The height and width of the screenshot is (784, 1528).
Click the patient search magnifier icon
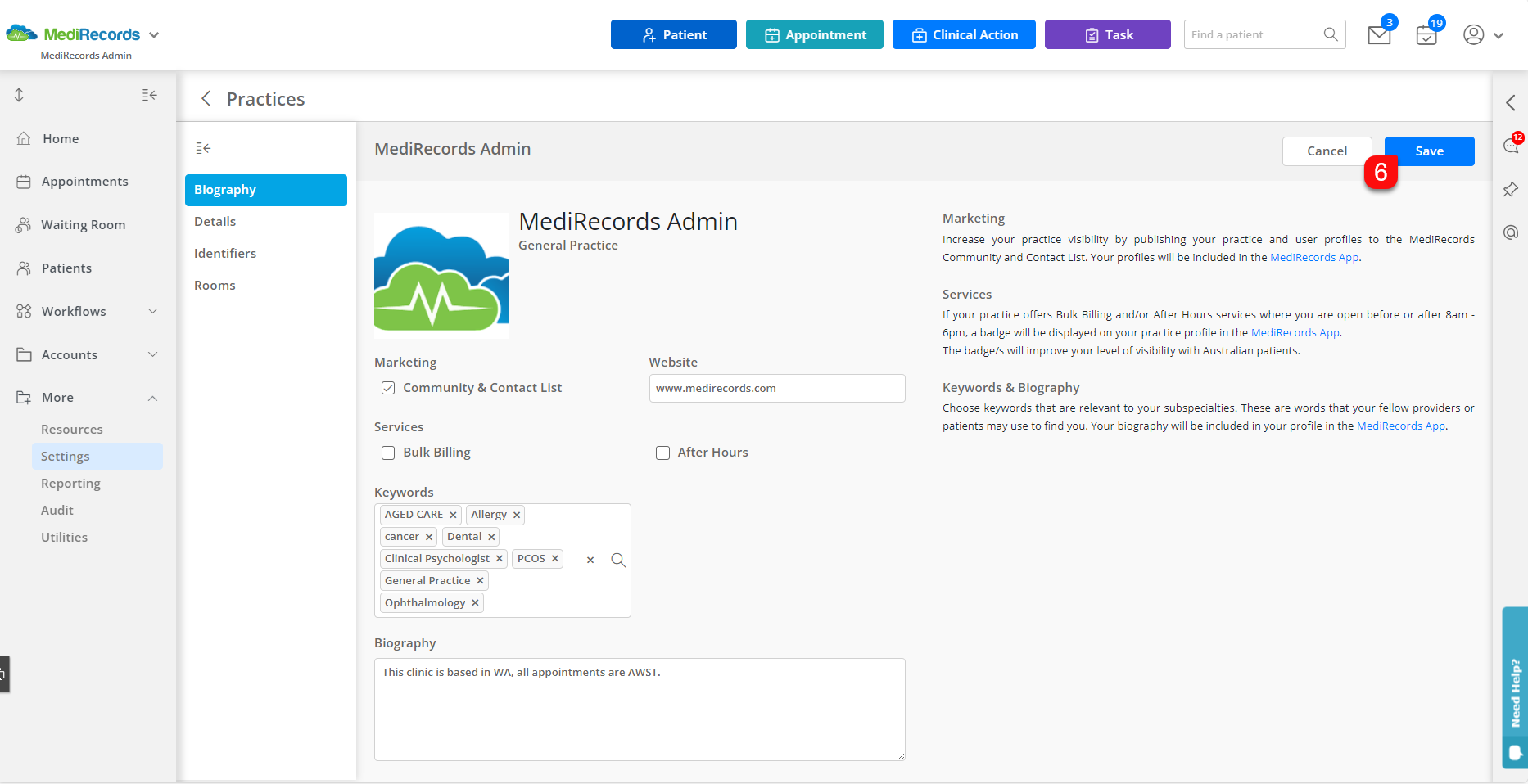tap(1331, 34)
